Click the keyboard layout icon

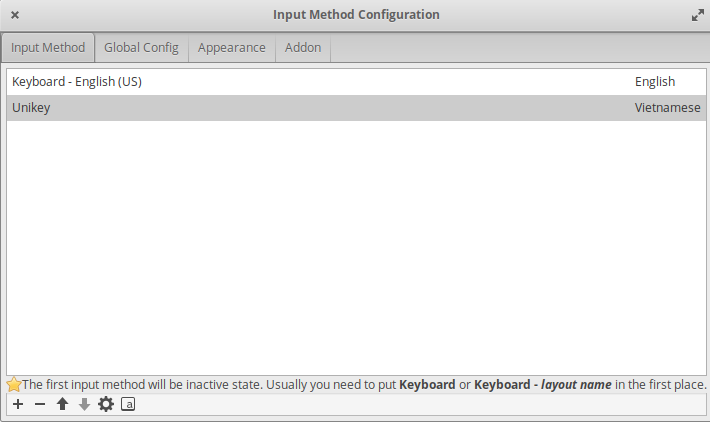pos(128,405)
